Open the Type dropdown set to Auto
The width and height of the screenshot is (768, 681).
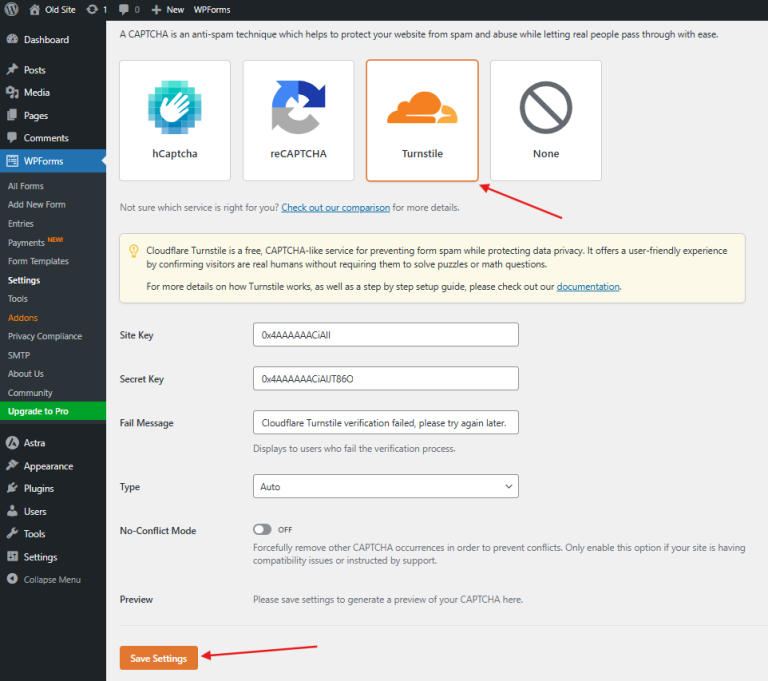click(x=385, y=486)
